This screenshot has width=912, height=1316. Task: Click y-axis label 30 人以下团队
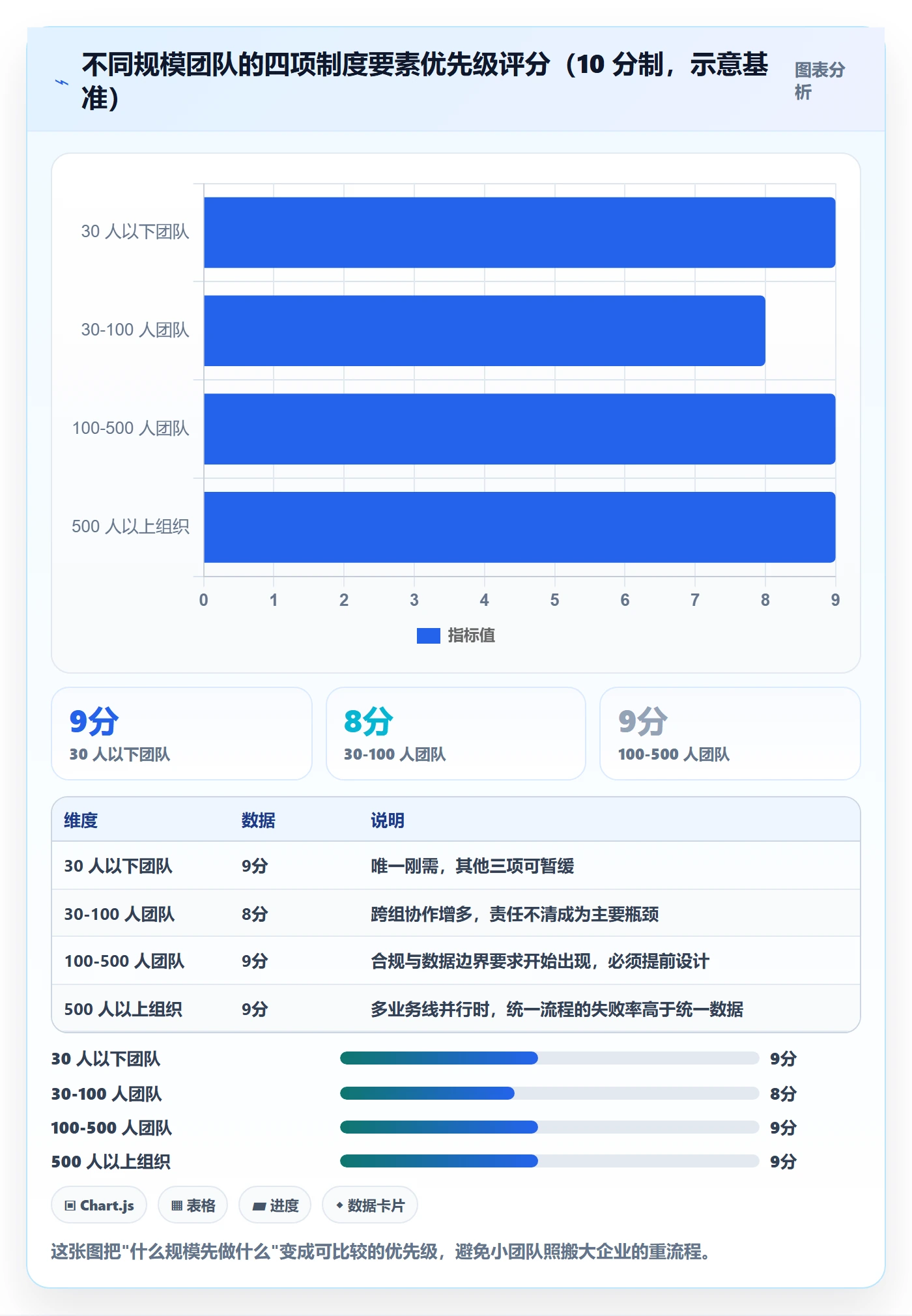[135, 231]
